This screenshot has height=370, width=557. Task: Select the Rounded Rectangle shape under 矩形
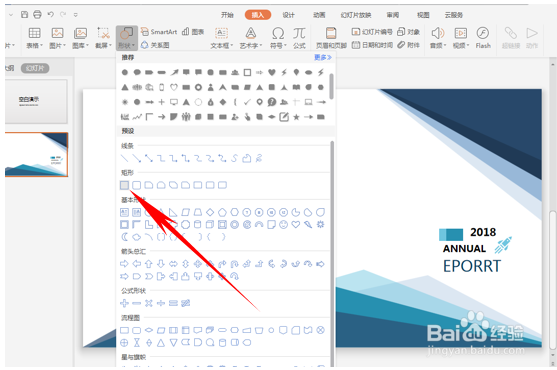point(136,185)
